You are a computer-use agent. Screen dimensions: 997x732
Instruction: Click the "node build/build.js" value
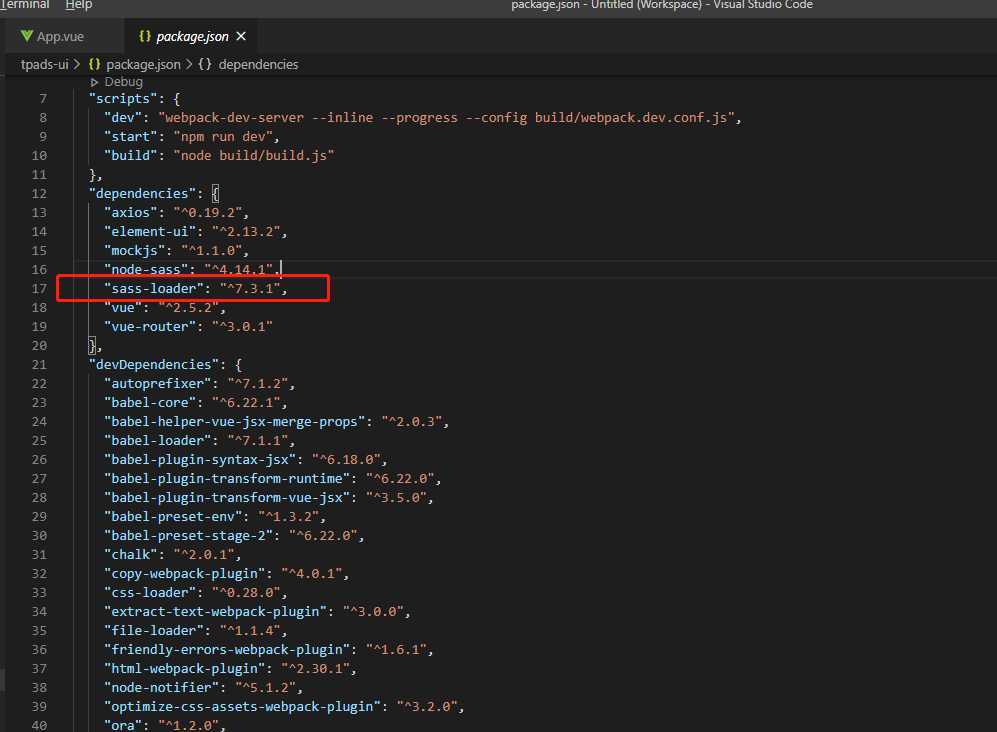click(x=254, y=156)
